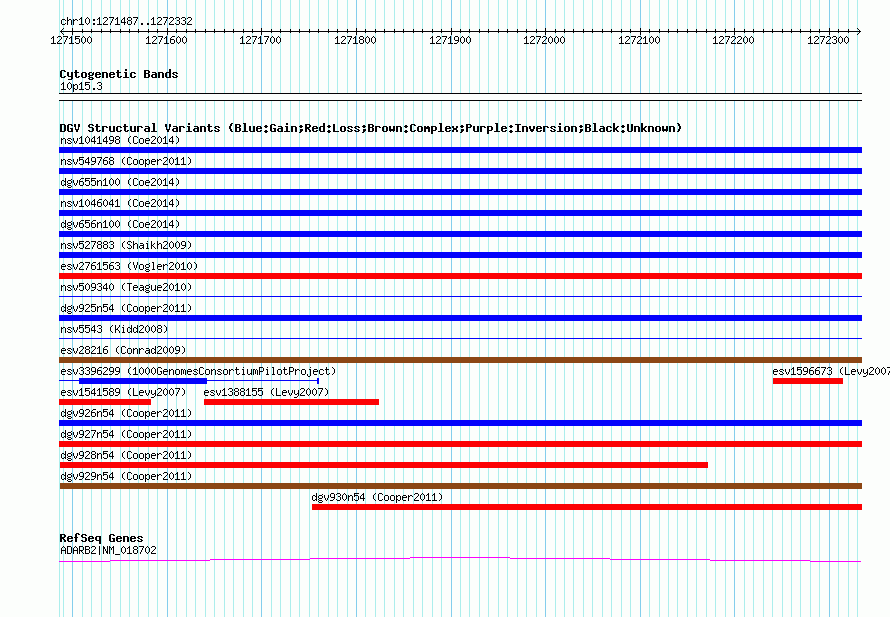Viewport: 890px width, 617px height.
Task: Click the brown dgv929n54 bar
Action: pos(460,486)
